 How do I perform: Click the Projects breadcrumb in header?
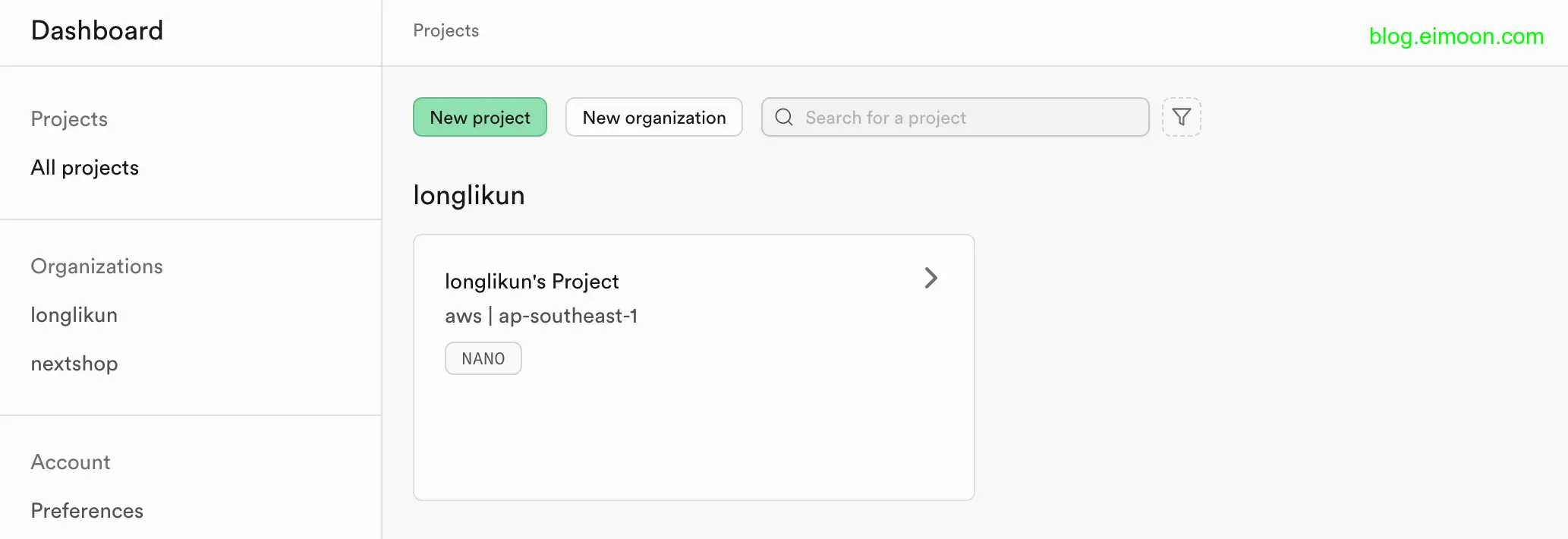coord(446,30)
